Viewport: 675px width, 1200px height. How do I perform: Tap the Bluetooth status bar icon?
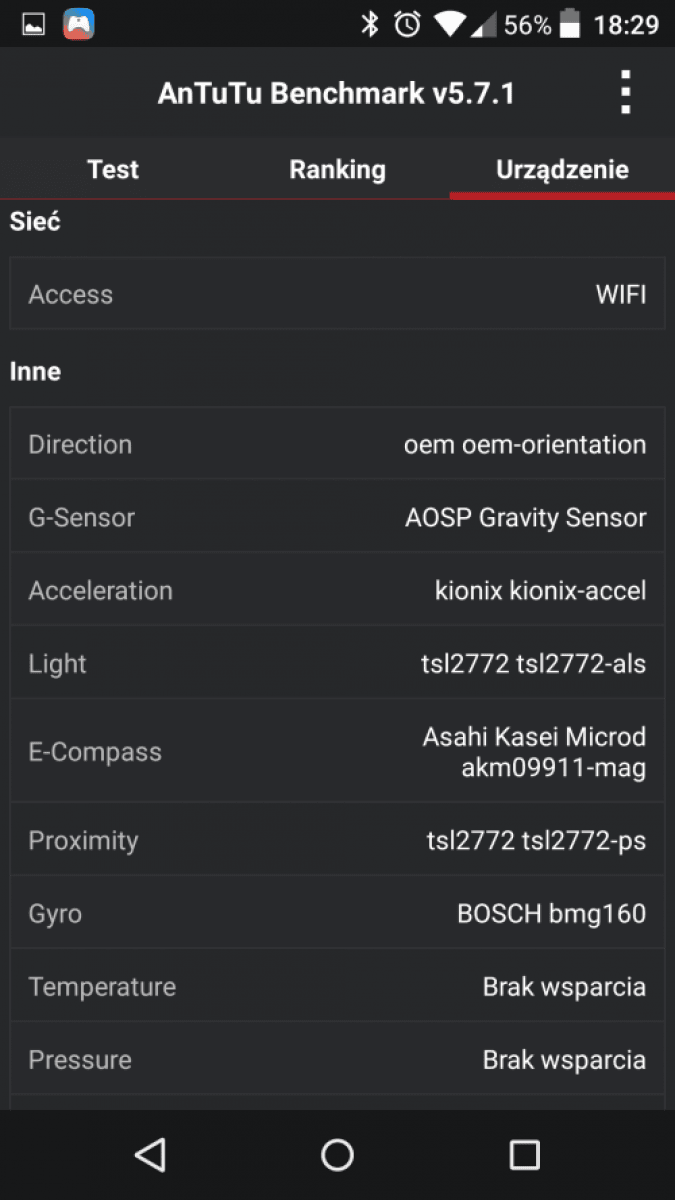(370, 25)
